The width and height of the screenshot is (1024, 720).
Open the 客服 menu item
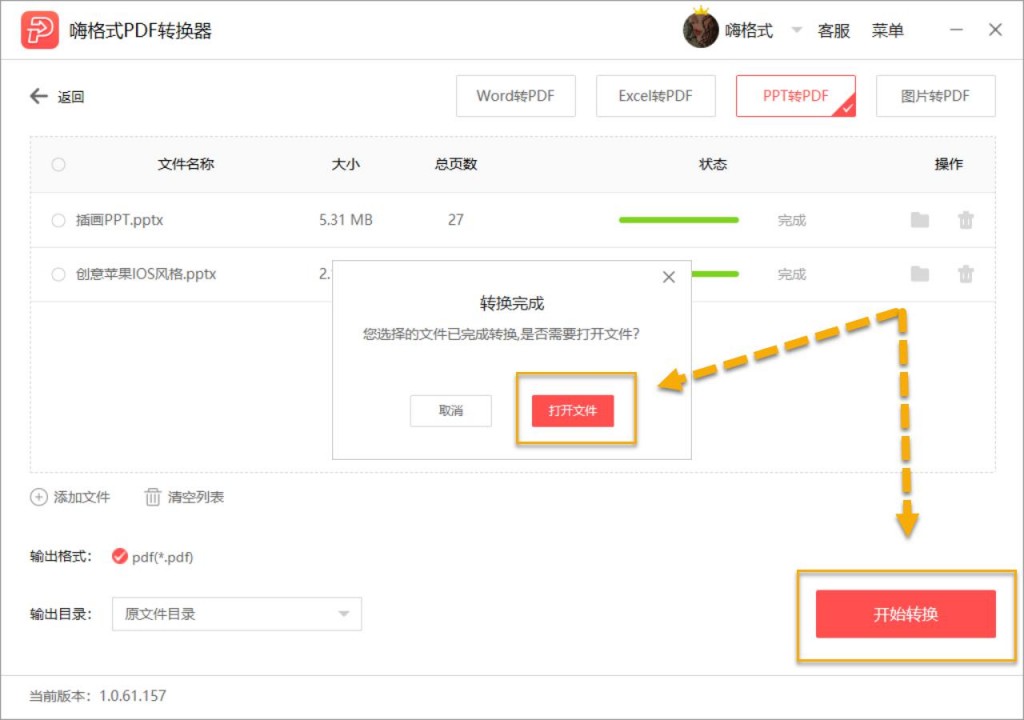(834, 31)
